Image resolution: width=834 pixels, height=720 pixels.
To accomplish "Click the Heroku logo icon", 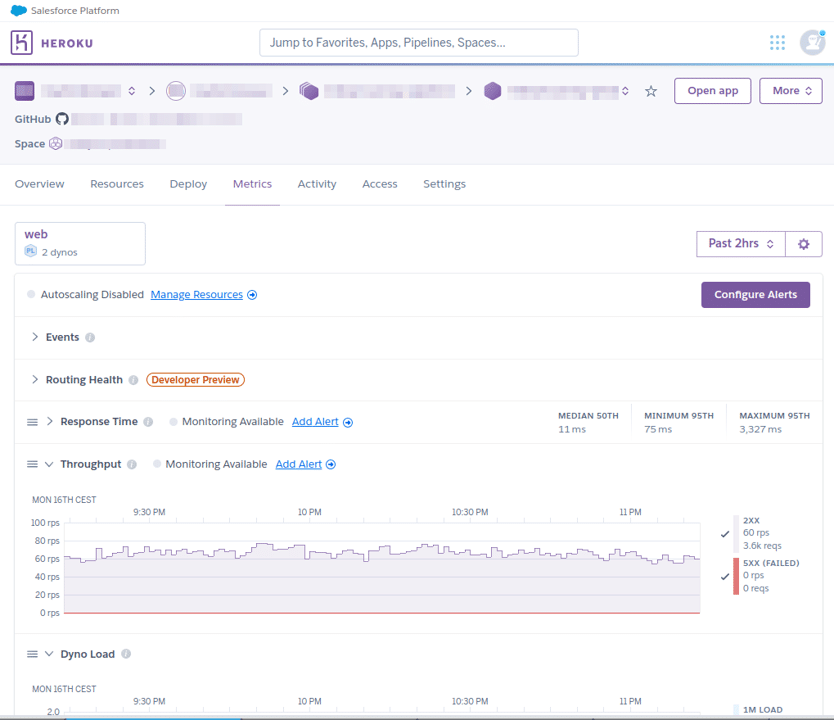I will 22,42.
